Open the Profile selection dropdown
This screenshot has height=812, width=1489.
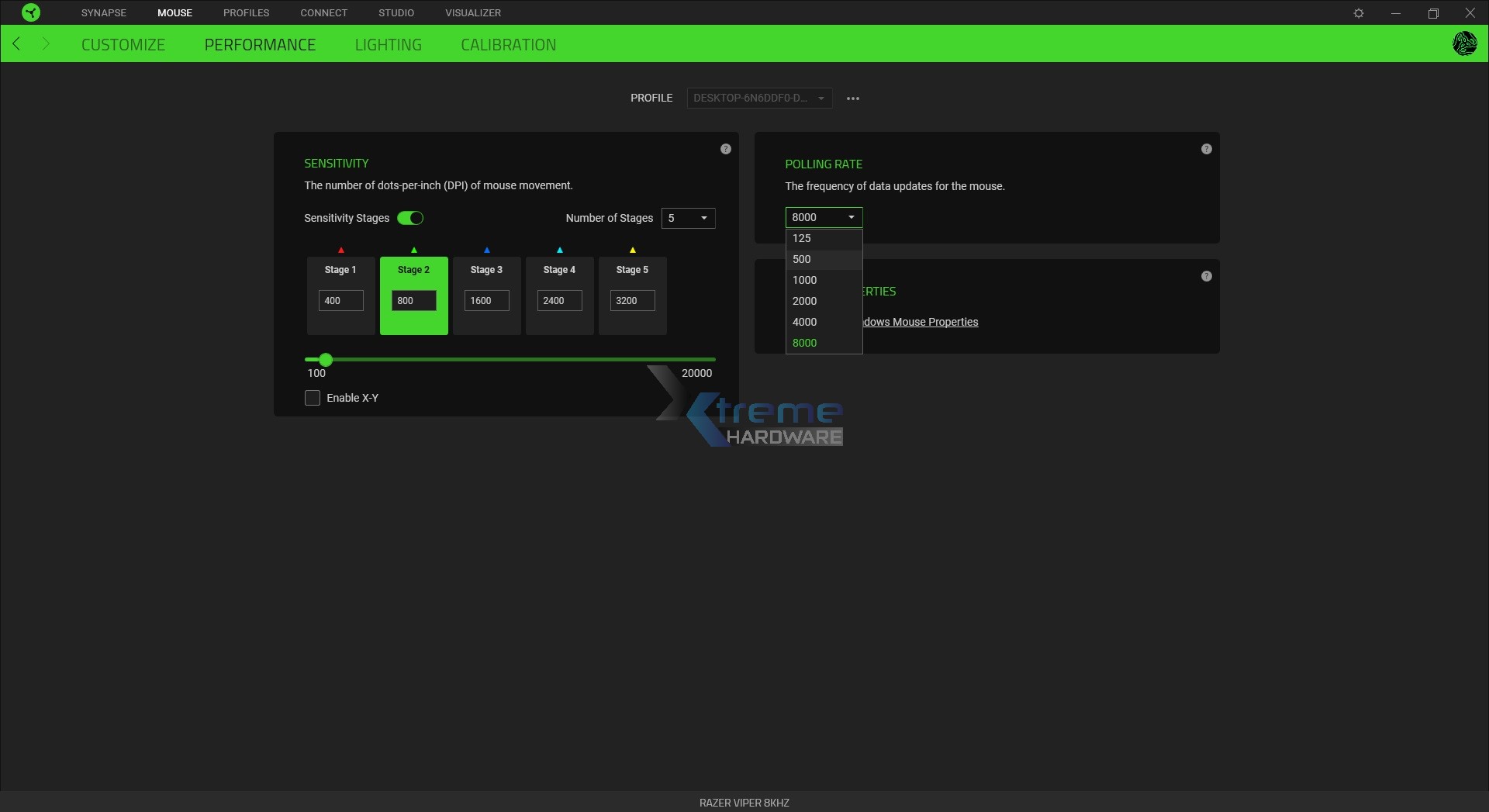(758, 98)
